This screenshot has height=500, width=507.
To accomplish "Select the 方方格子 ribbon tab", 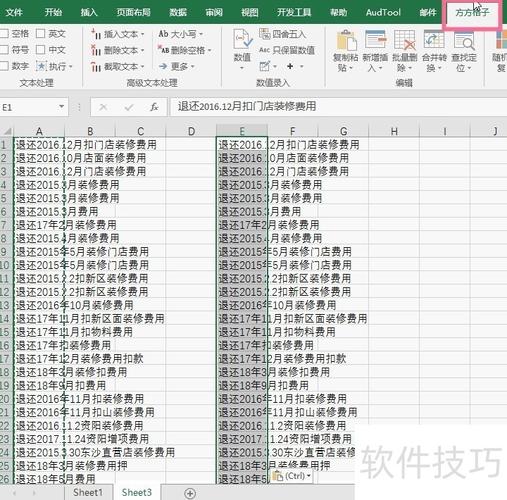I will coord(472,13).
